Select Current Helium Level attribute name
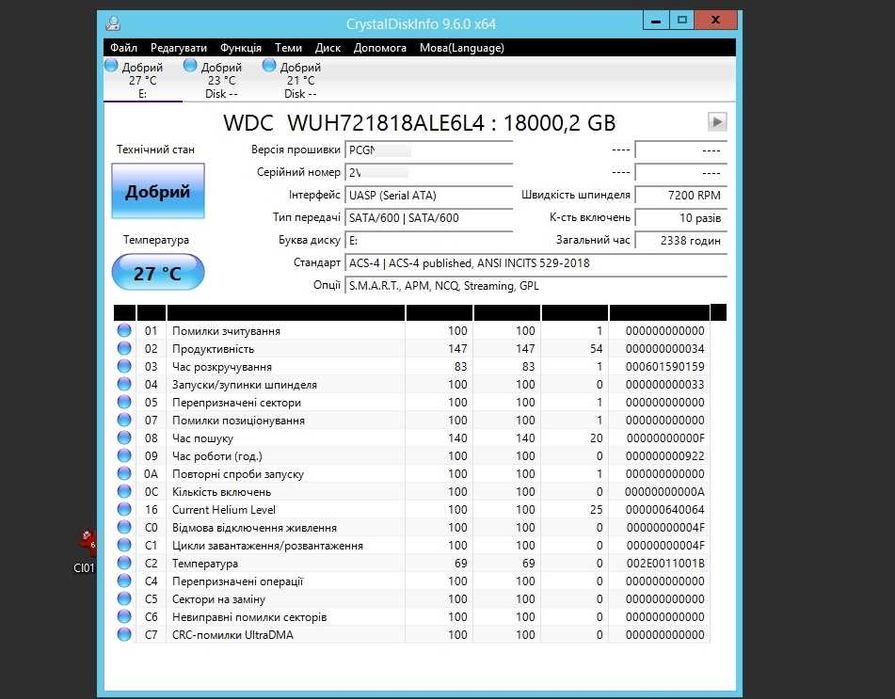The width and height of the screenshot is (895, 699). click(224, 510)
